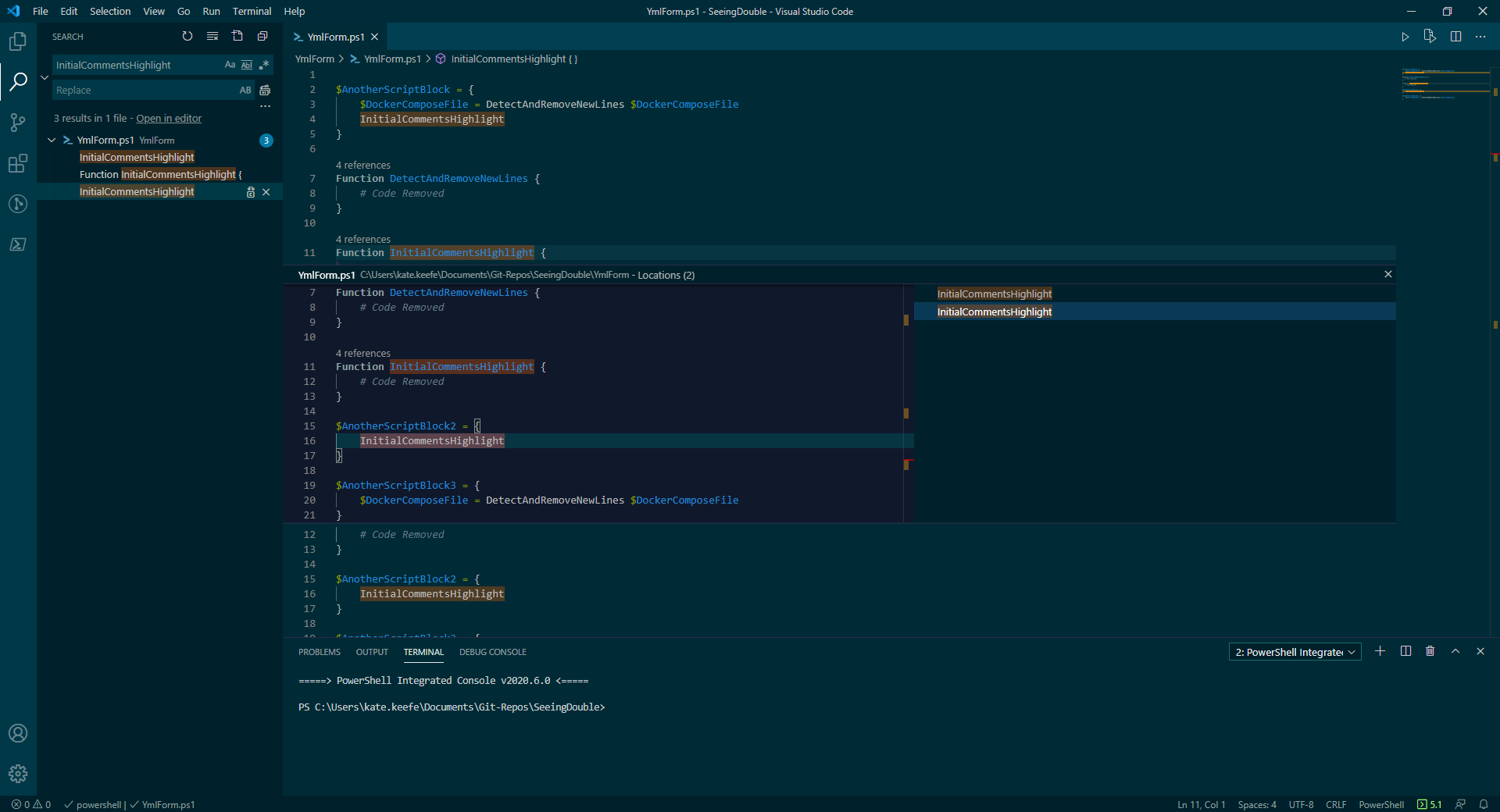
Task: Run selection in editor toolbar
Action: (1430, 37)
